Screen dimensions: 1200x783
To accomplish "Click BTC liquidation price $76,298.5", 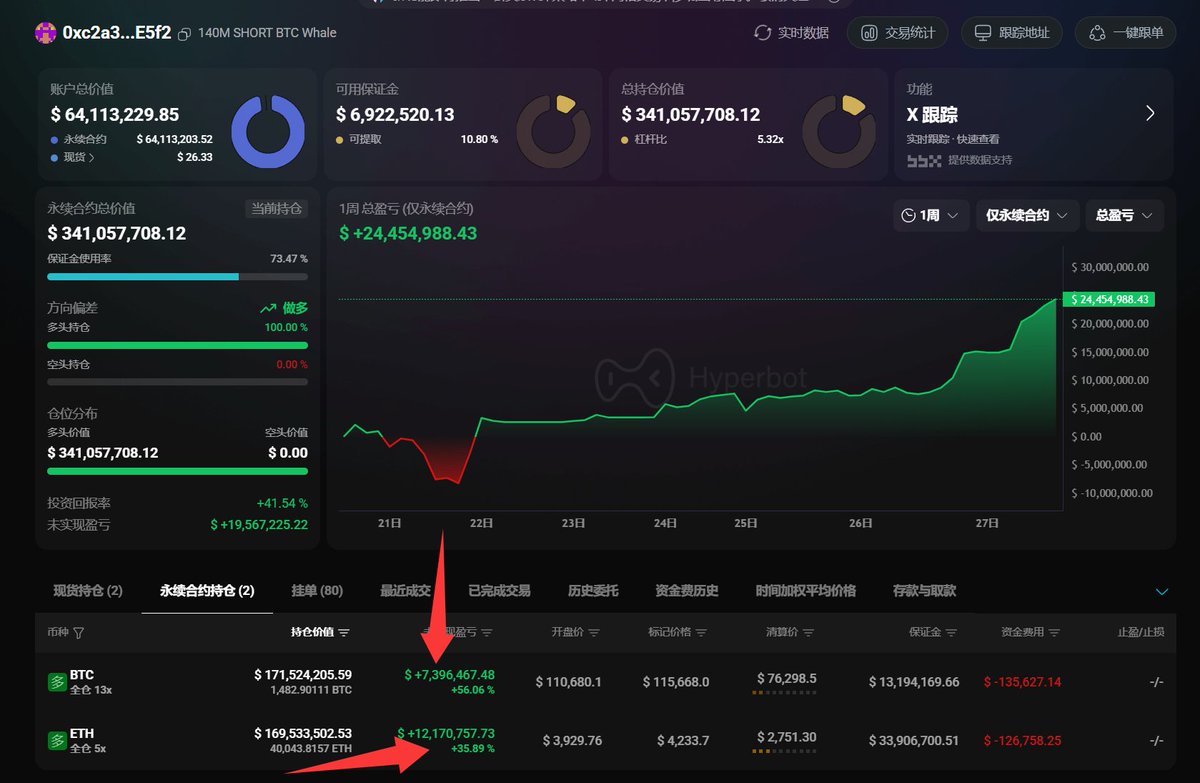I will [787, 678].
